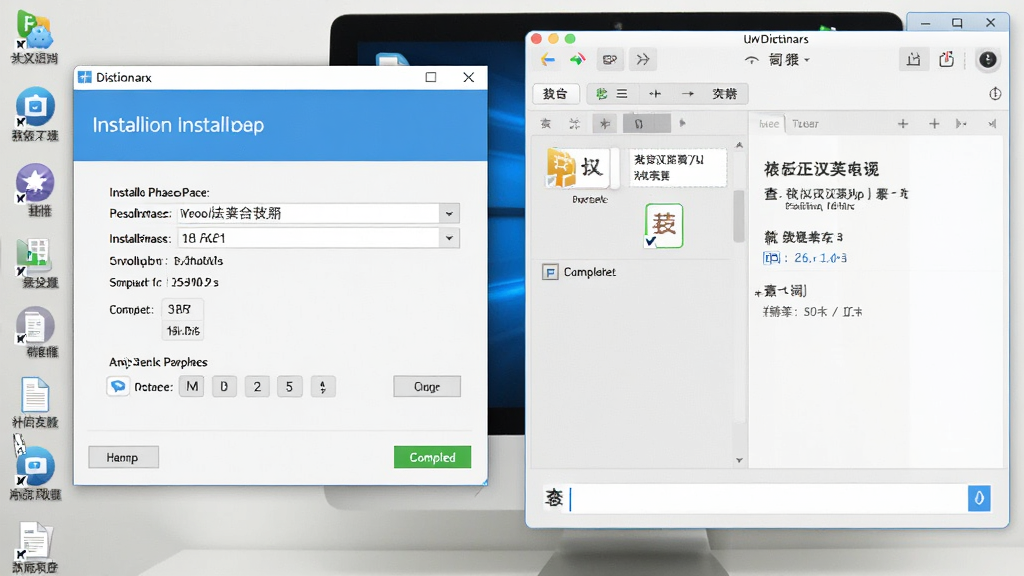Focus the search input field in UwDictinars
The width and height of the screenshot is (1024, 576).
(x=768, y=498)
